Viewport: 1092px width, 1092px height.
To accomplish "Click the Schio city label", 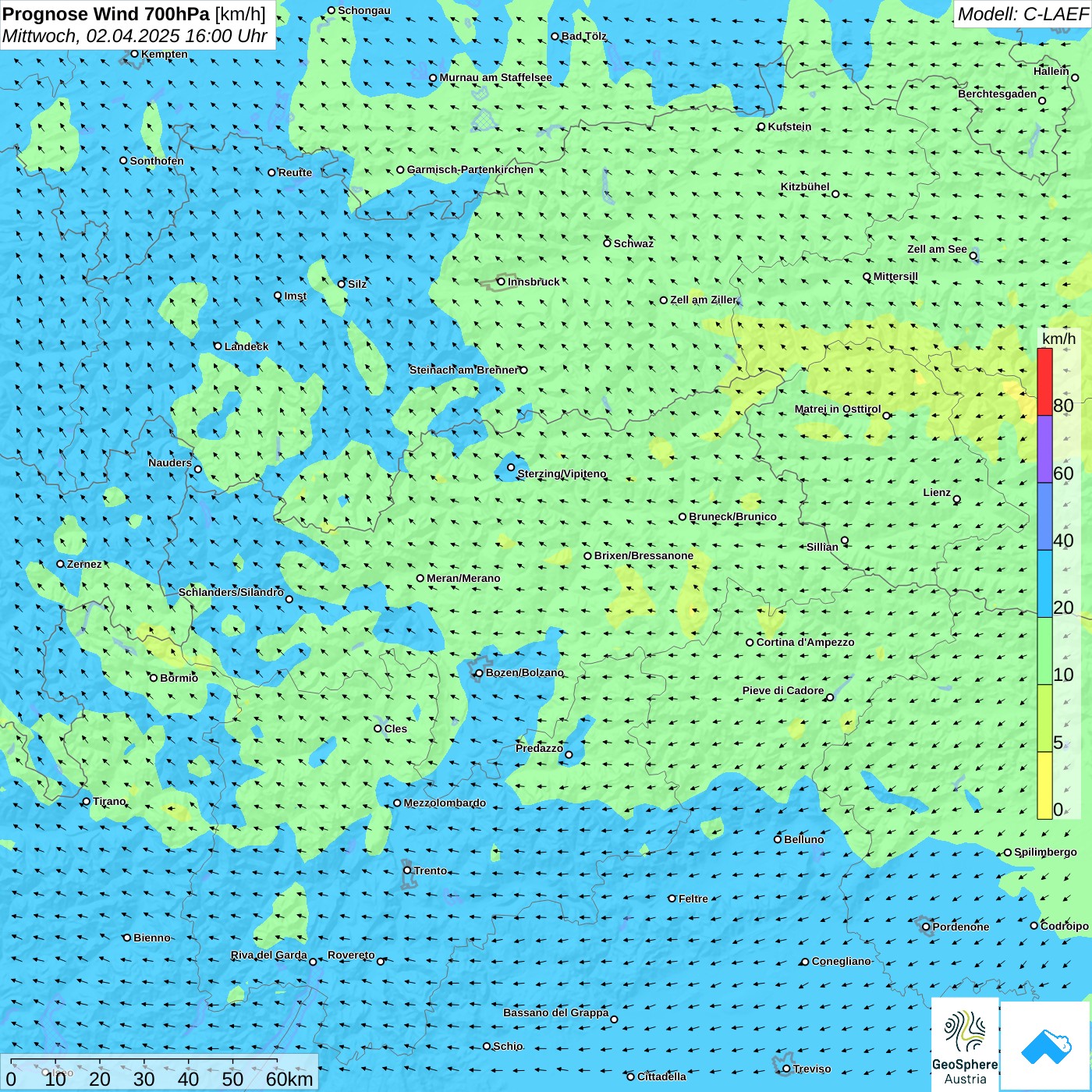I will [x=508, y=1046].
